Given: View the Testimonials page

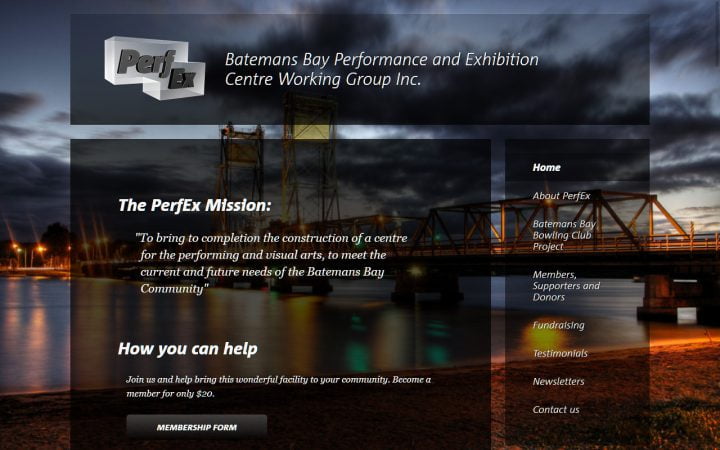Looking at the screenshot, I should click(560, 354).
